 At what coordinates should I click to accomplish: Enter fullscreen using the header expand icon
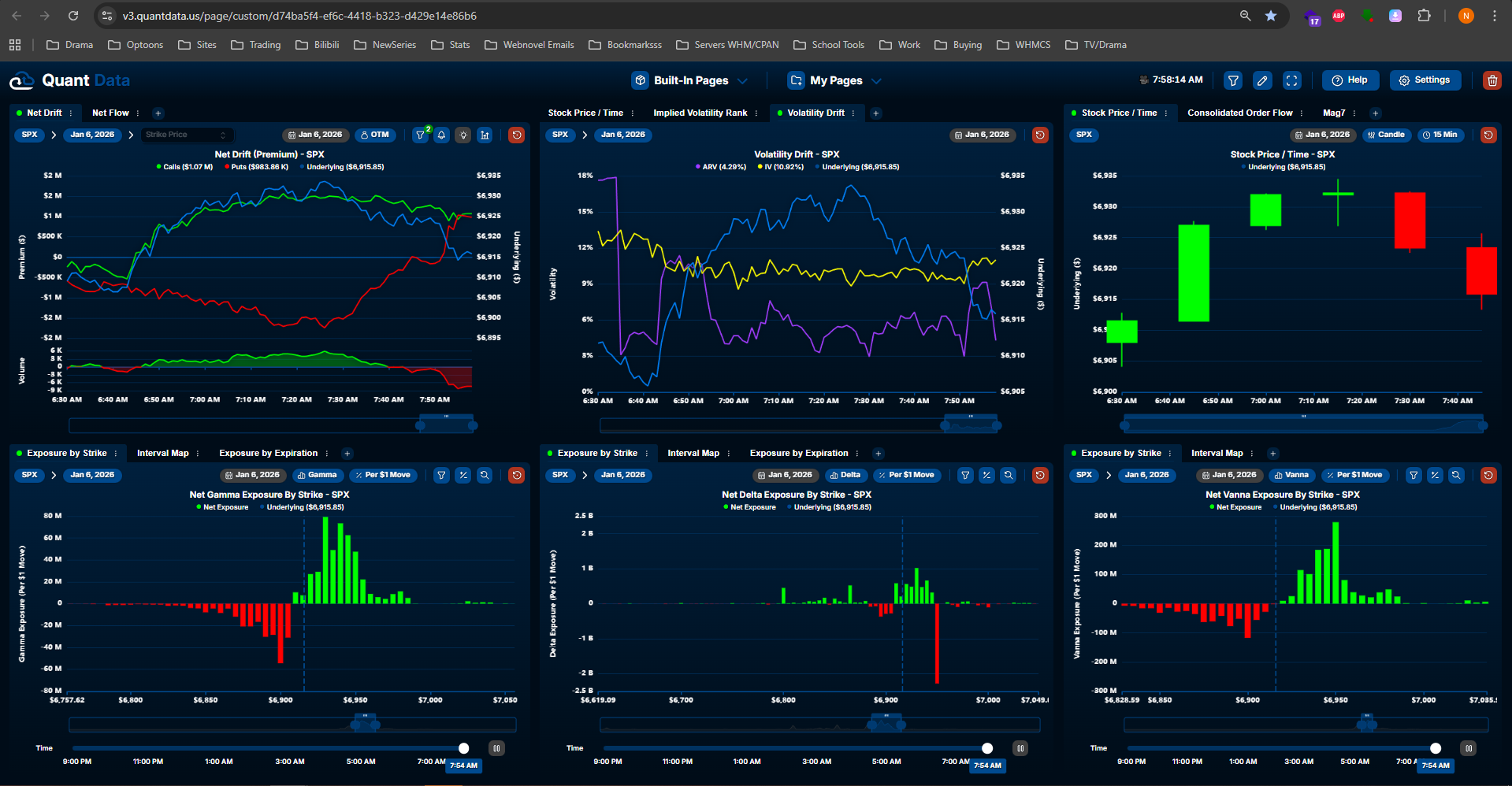[x=1291, y=80]
